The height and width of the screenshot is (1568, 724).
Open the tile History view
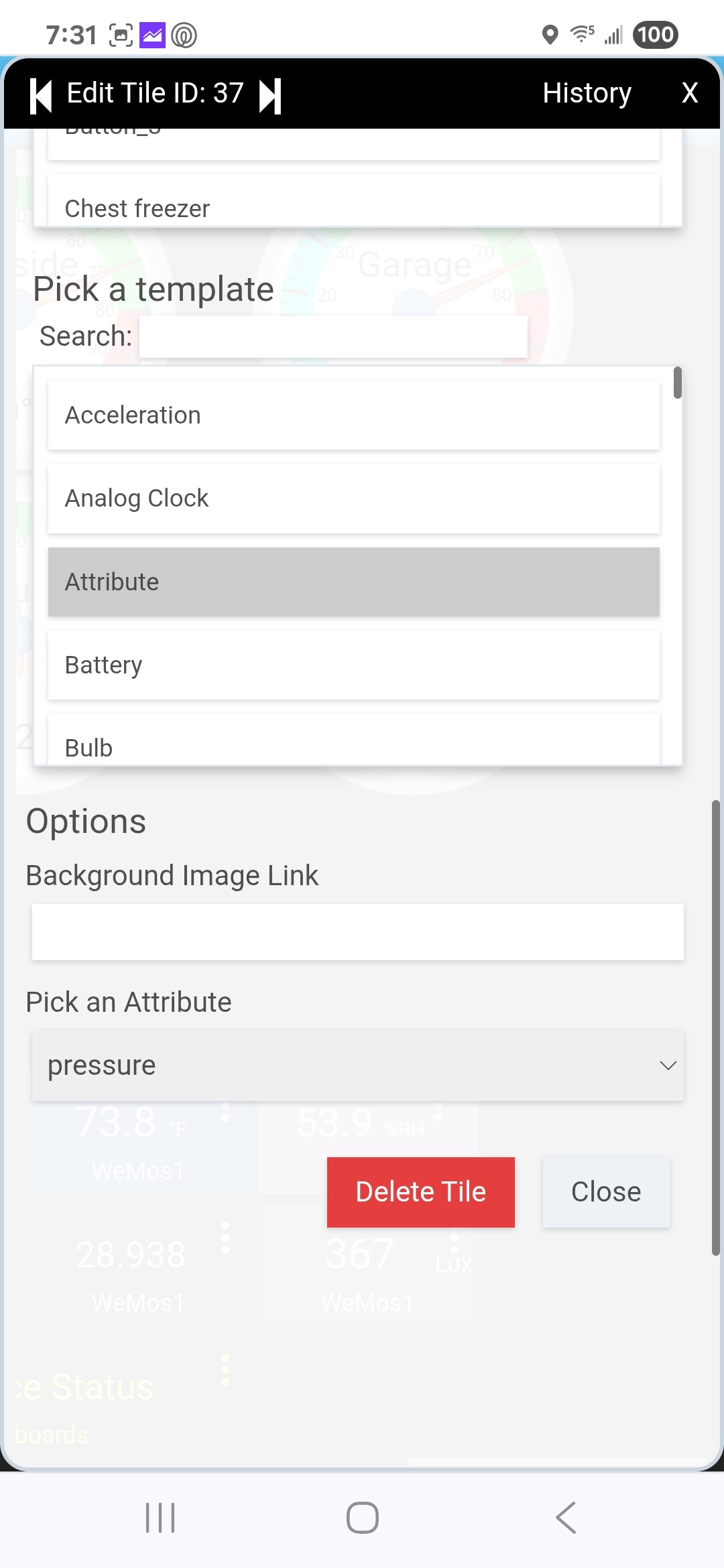[x=587, y=93]
